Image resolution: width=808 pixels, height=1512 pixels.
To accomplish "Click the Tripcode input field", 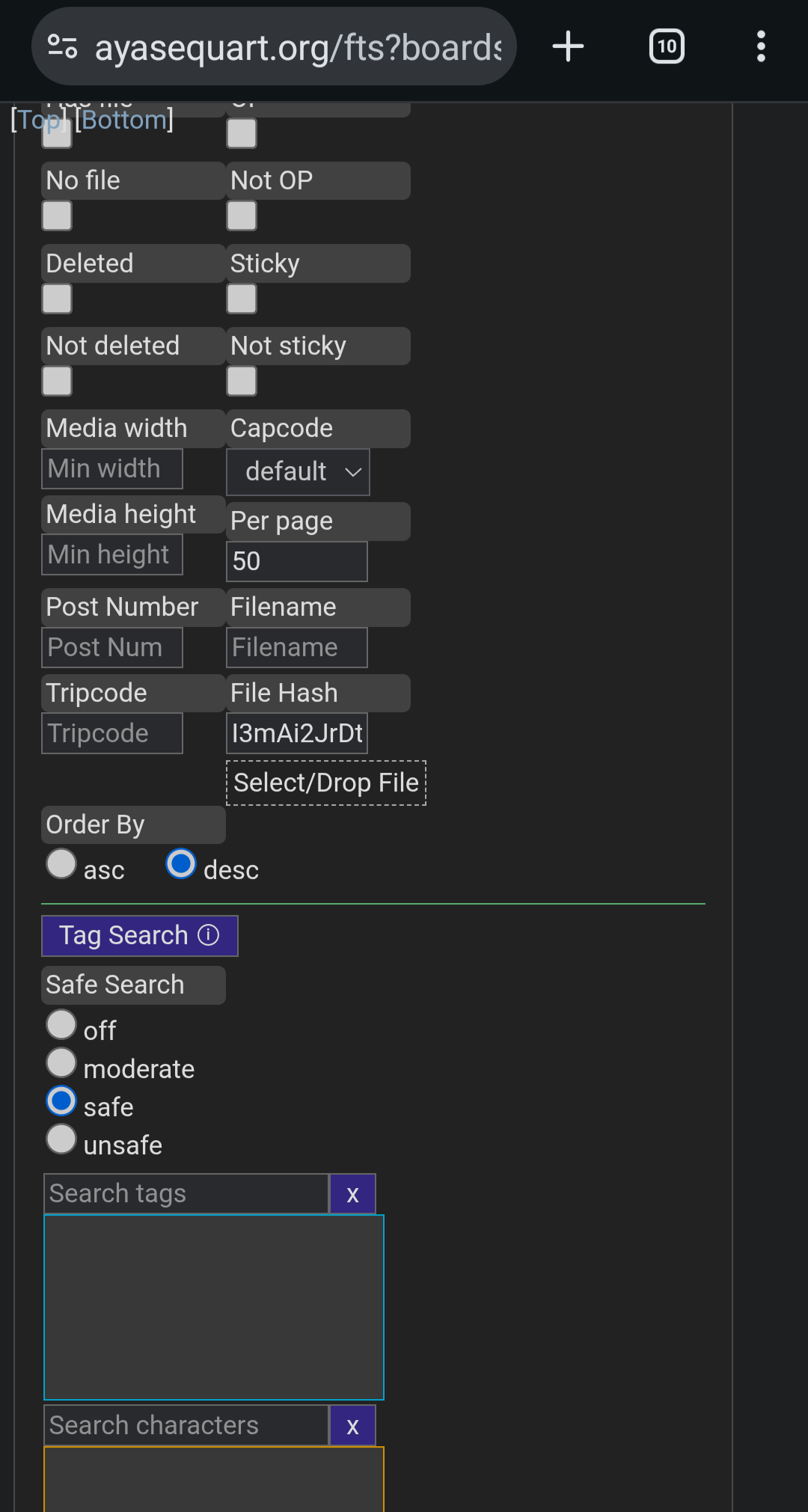I will 112,734.
